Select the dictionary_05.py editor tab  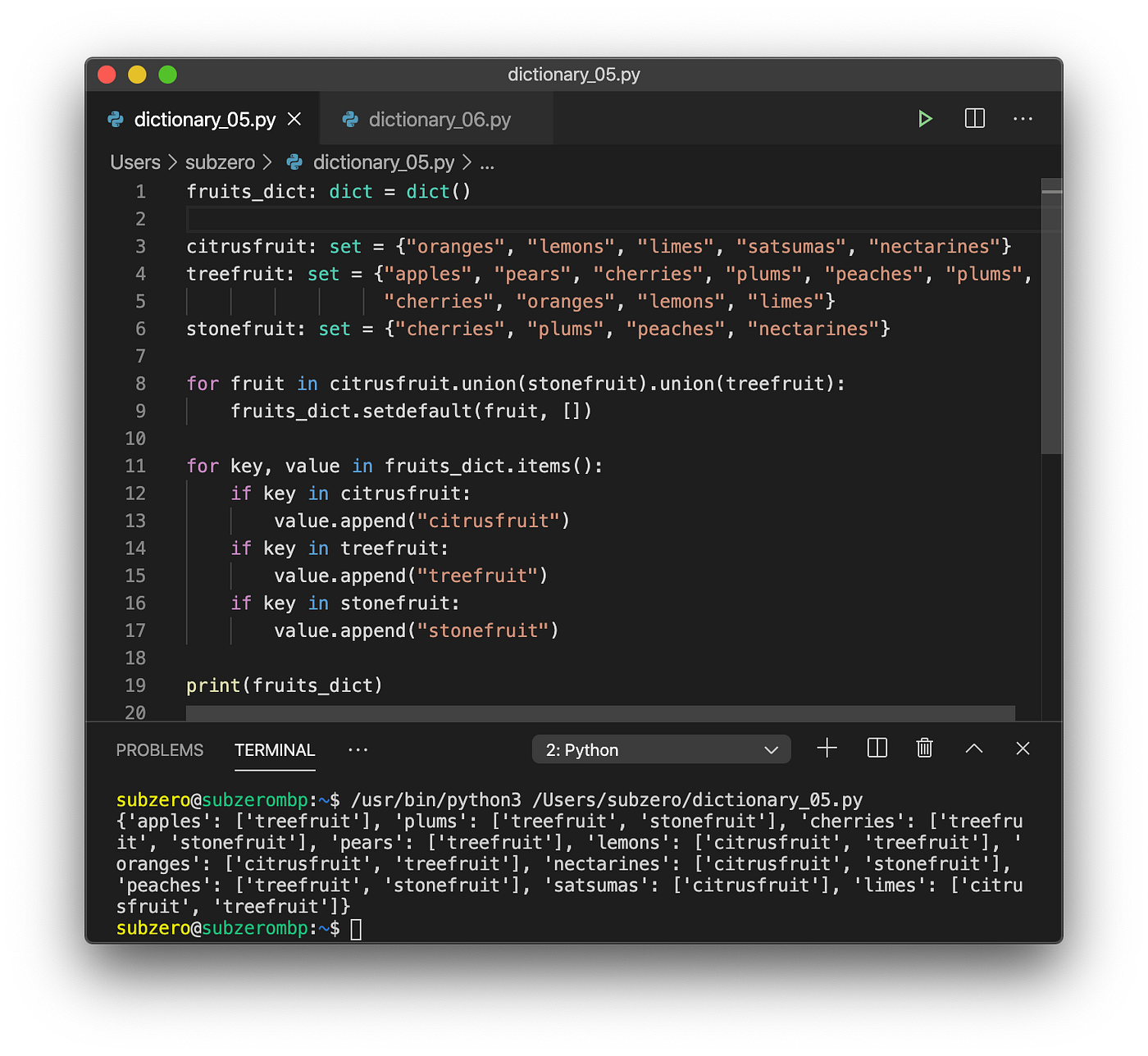click(203, 120)
